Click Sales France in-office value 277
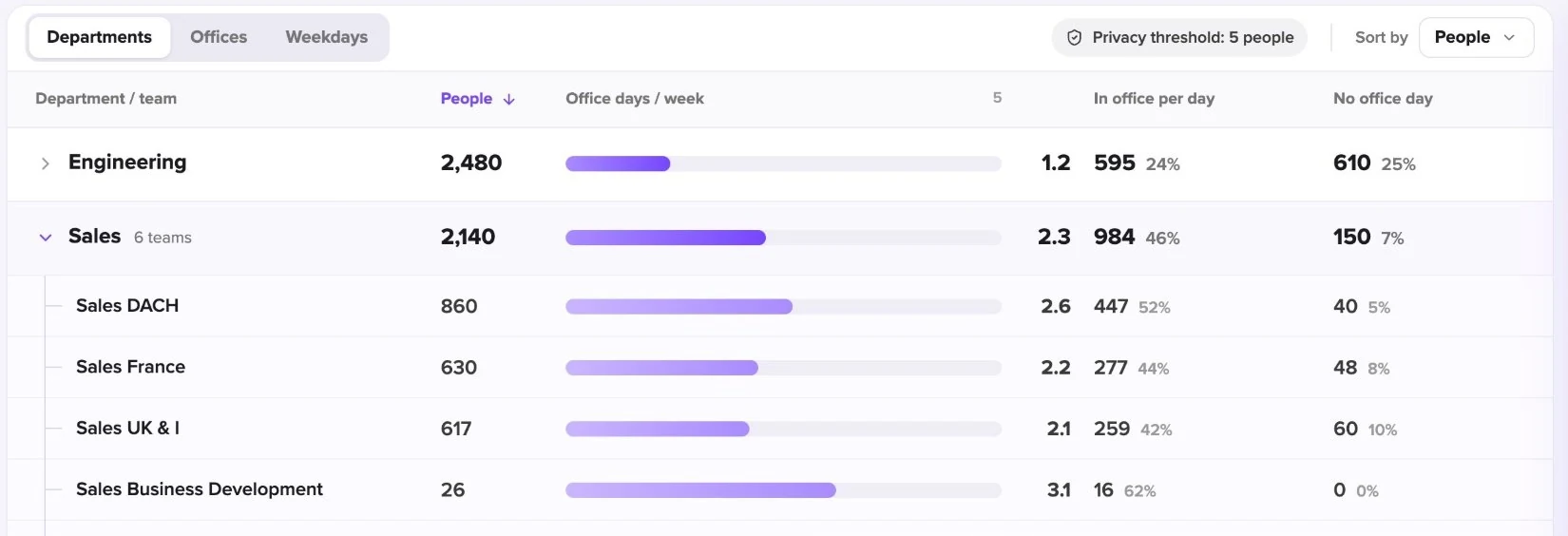Image resolution: width=1568 pixels, height=536 pixels. point(1110,367)
